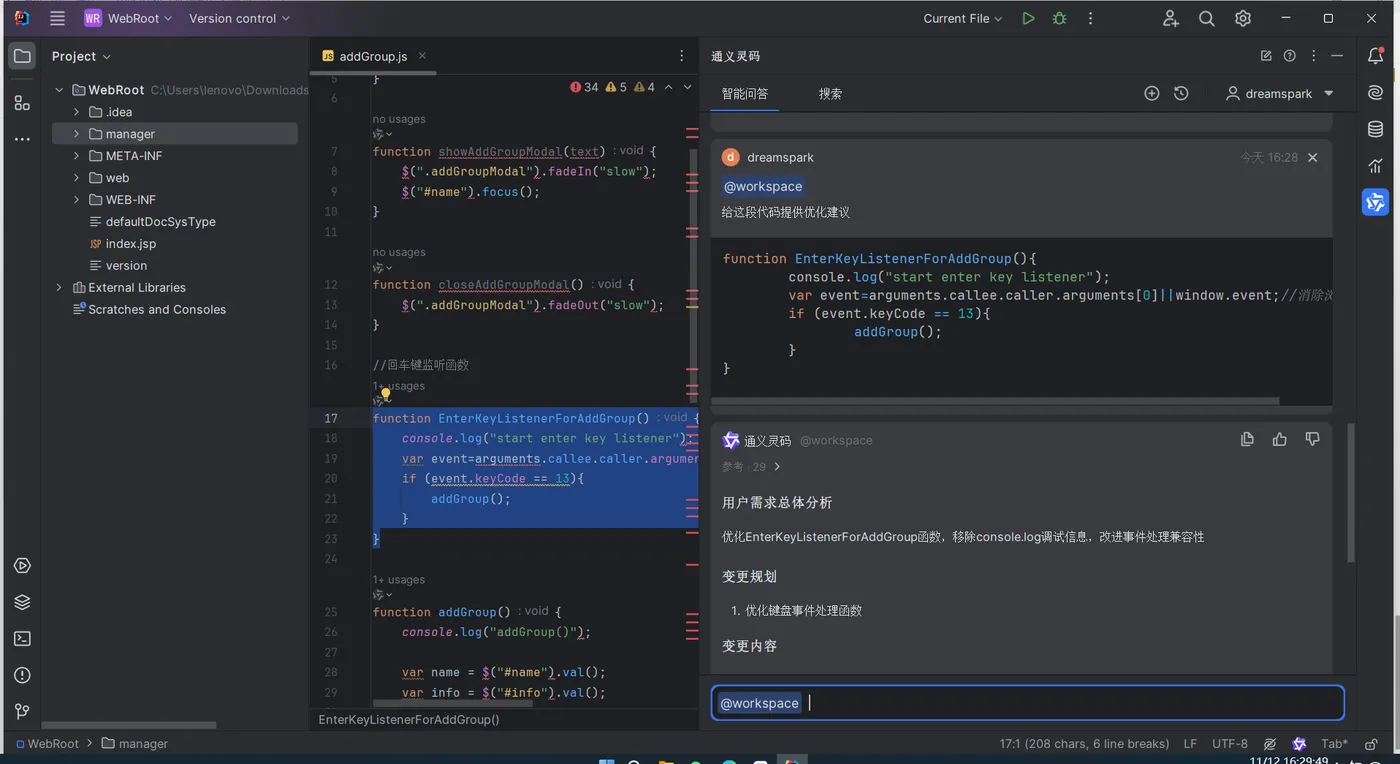
Task: Open AI Assistant spiral icon
Action: click(1376, 93)
